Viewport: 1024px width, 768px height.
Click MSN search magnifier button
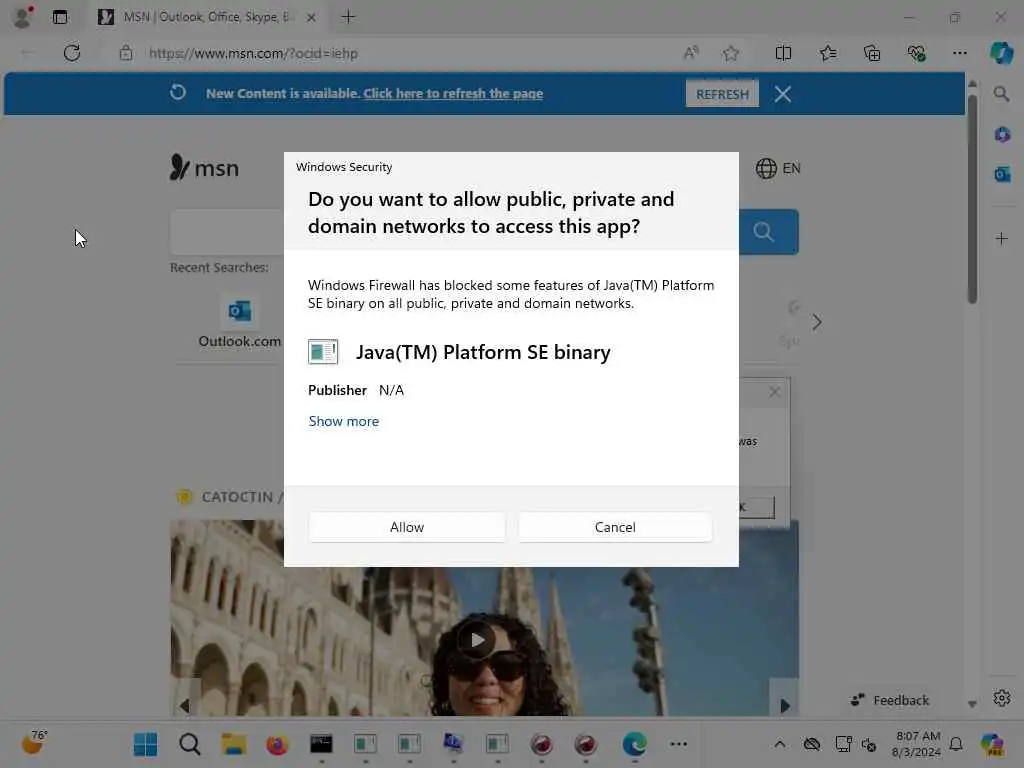(764, 232)
